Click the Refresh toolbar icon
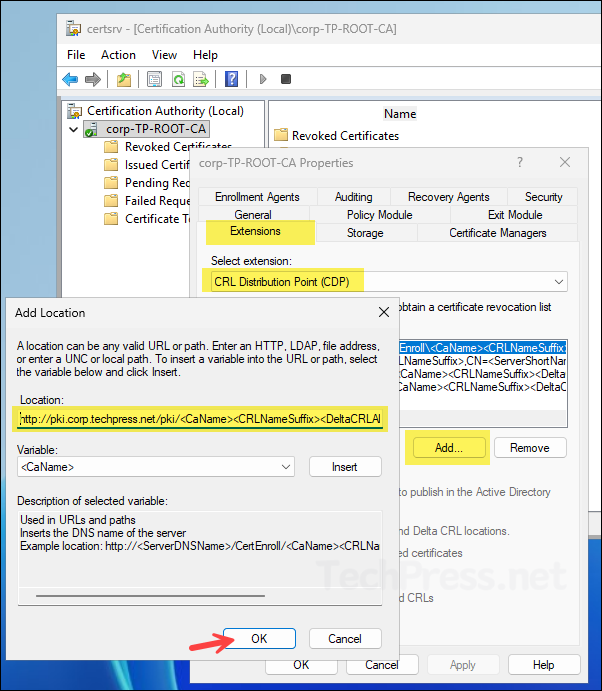The width and height of the screenshot is (602, 691). pyautogui.click(x=178, y=79)
